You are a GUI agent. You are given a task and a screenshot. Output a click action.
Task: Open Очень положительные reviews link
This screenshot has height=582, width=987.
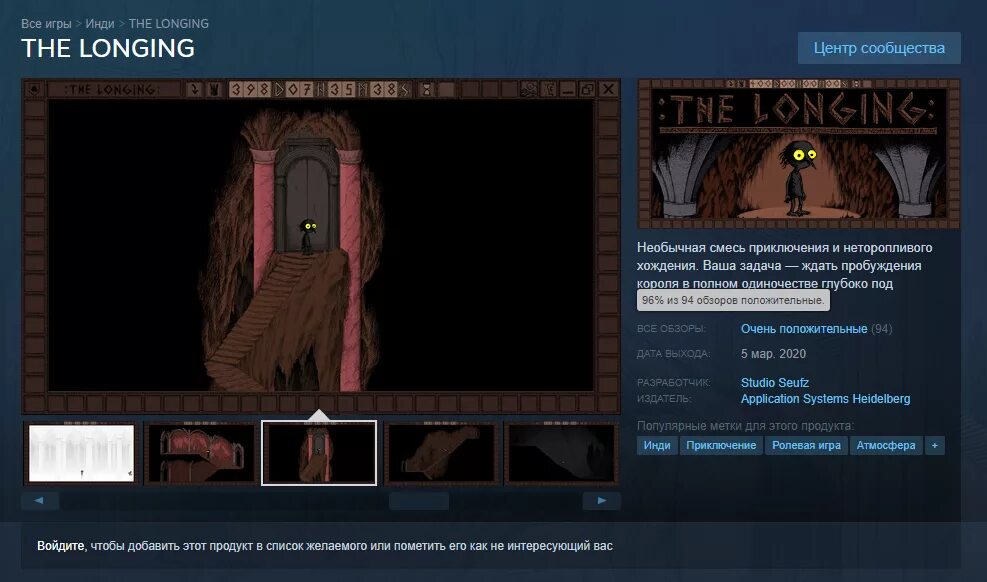pyautogui.click(x=804, y=329)
